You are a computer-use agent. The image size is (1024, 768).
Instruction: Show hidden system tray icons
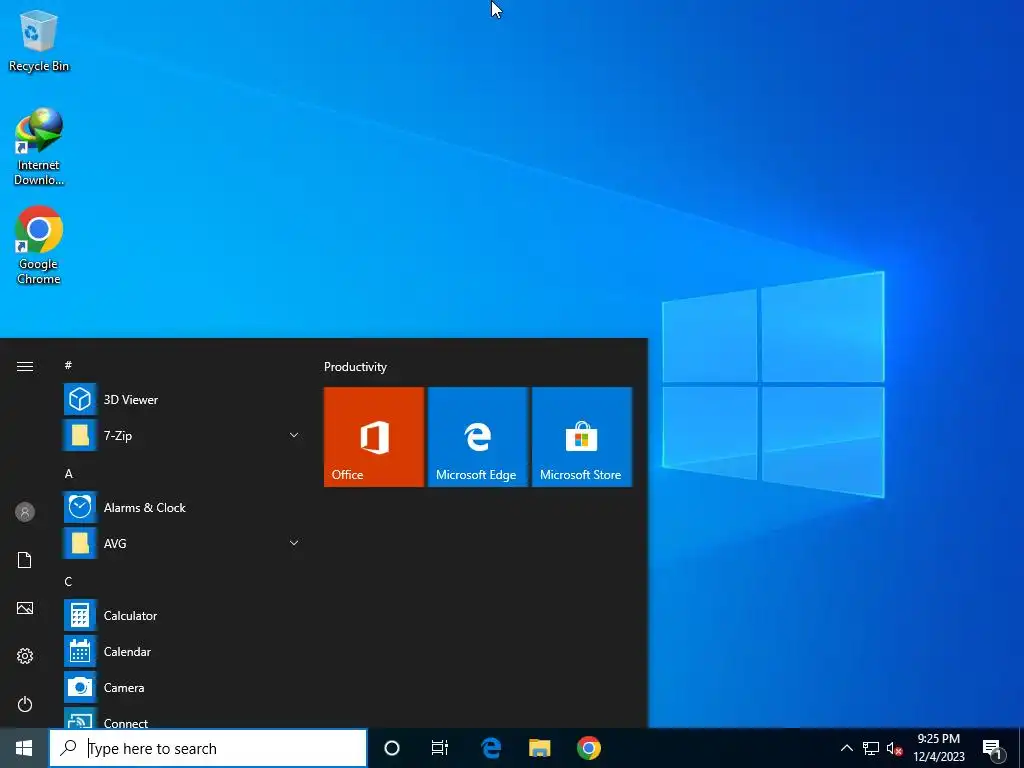click(846, 748)
